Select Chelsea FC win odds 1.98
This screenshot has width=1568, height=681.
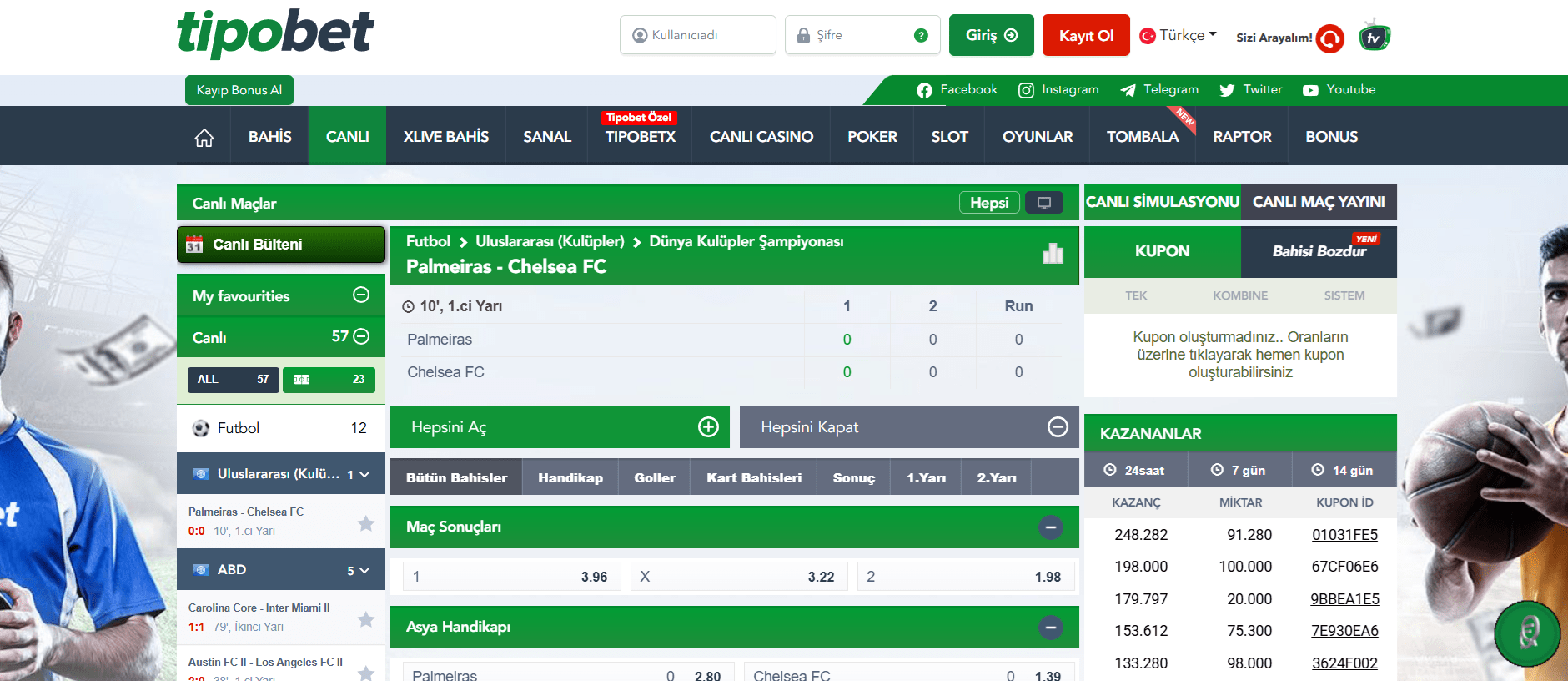tap(965, 577)
